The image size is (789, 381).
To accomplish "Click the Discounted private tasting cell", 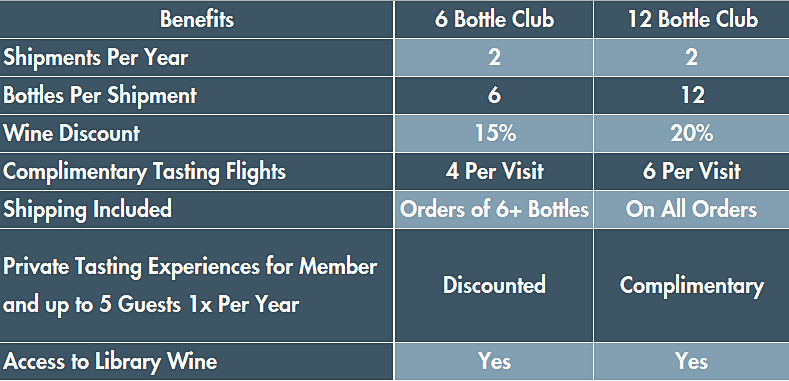I will [x=494, y=285].
